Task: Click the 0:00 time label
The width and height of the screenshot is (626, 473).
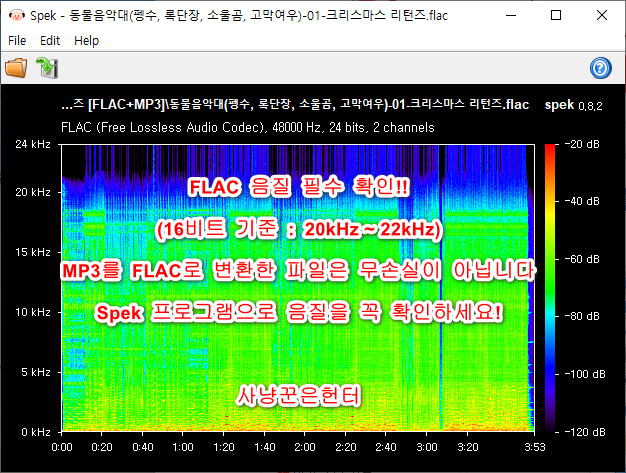Action: pyautogui.click(x=62, y=447)
